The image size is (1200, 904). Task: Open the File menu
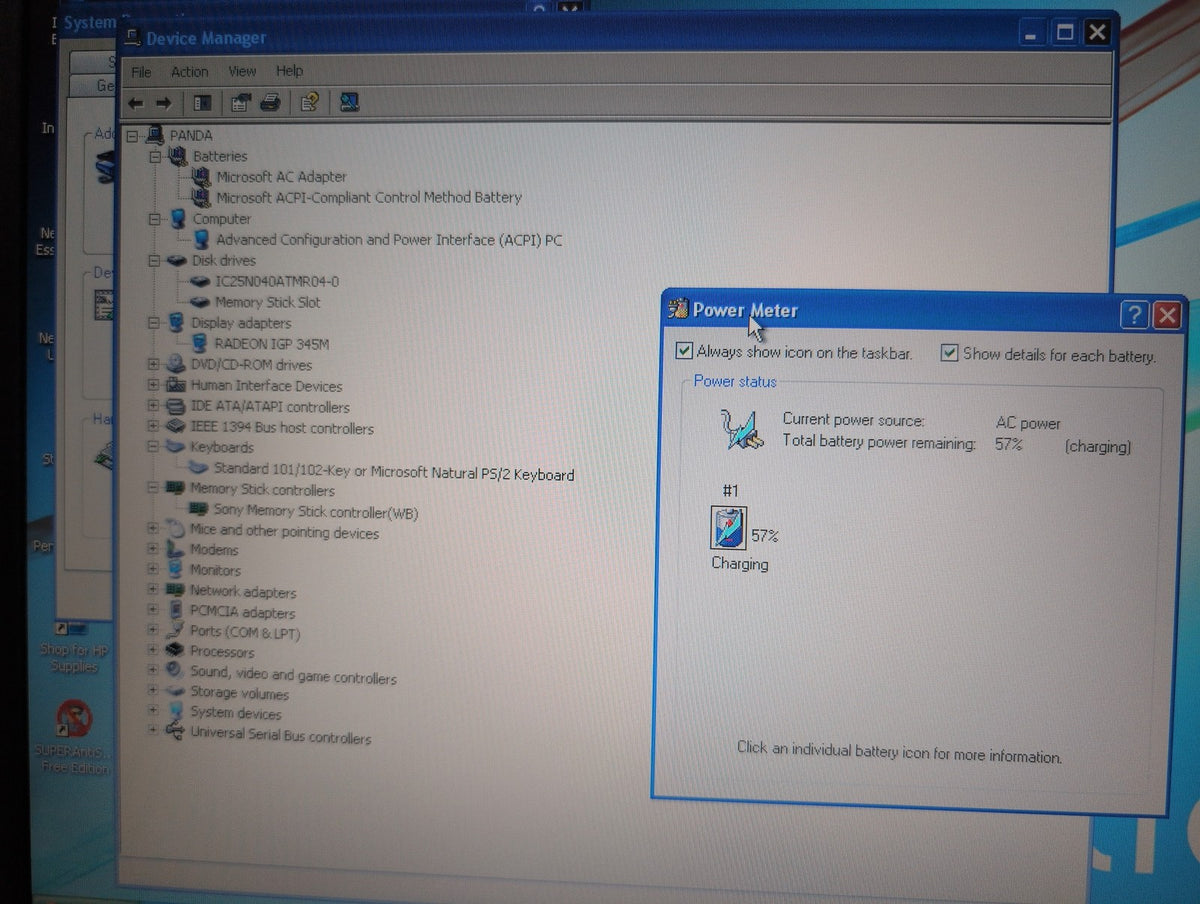(x=141, y=72)
